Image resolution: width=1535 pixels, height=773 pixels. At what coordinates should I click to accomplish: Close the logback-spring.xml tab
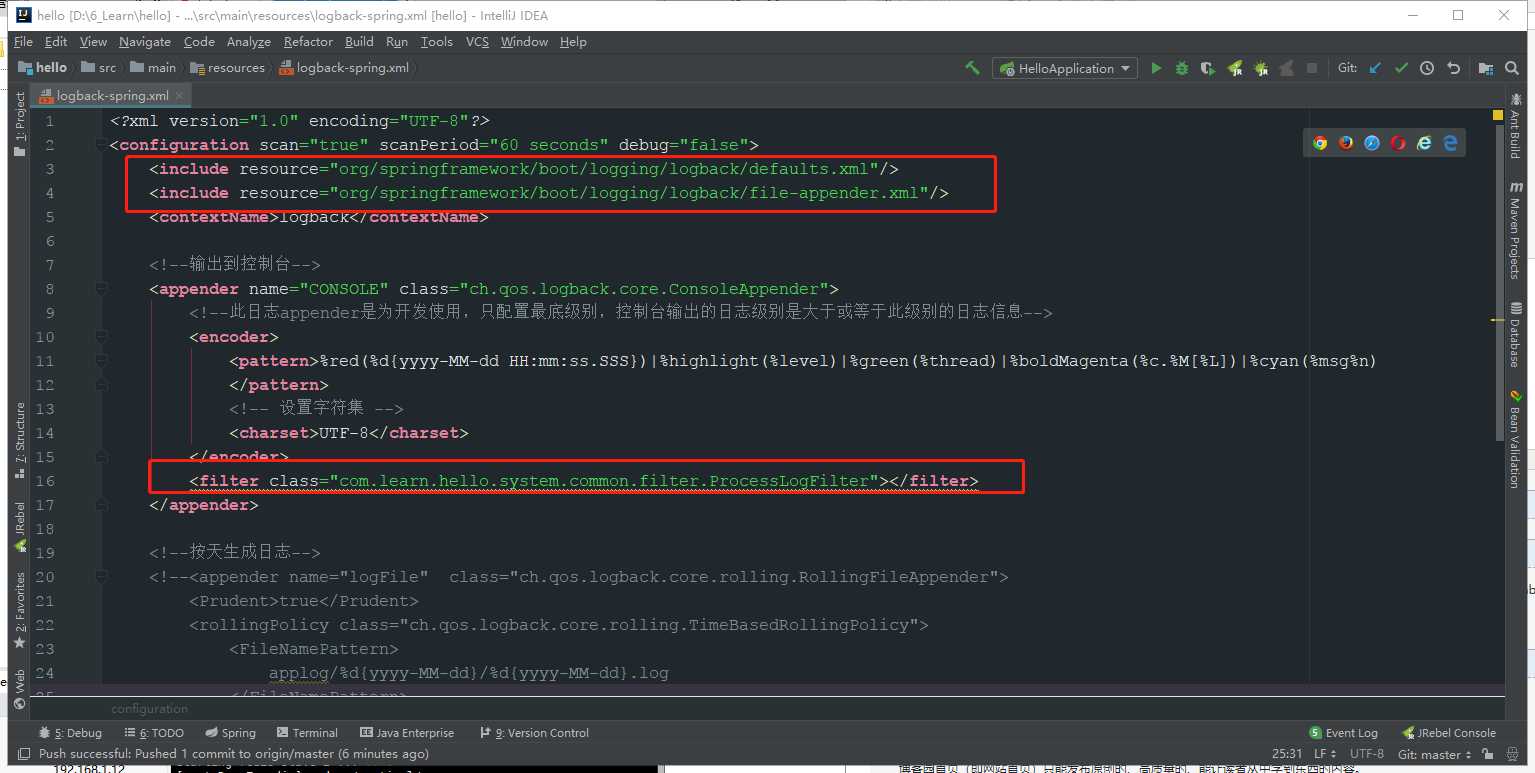tap(181, 96)
